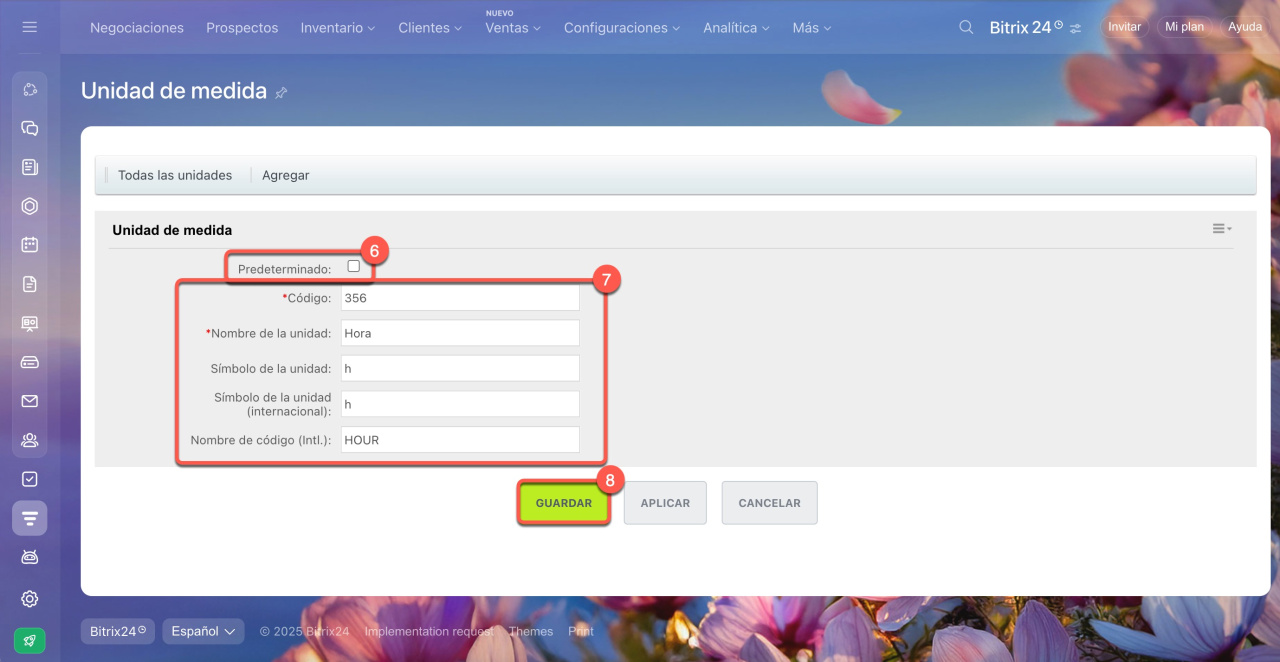Screen dimensions: 1280x662
Task: Open the CRM funnel sidebar icon
Action: (x=30, y=518)
